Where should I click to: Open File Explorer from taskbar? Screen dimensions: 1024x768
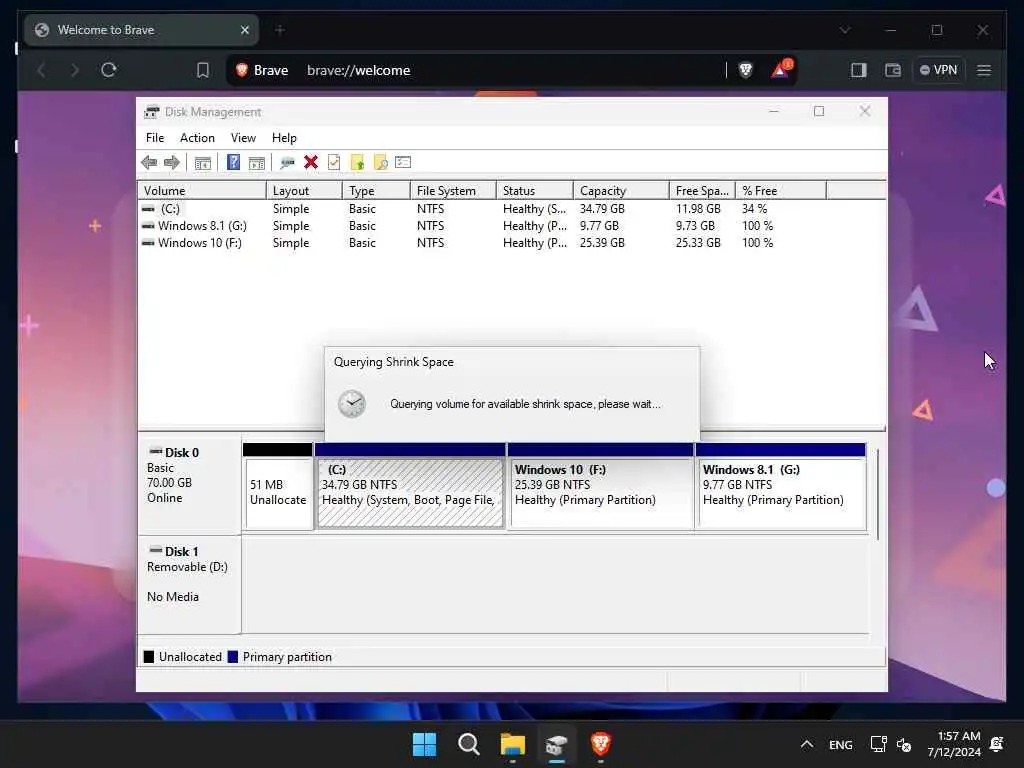pos(513,744)
